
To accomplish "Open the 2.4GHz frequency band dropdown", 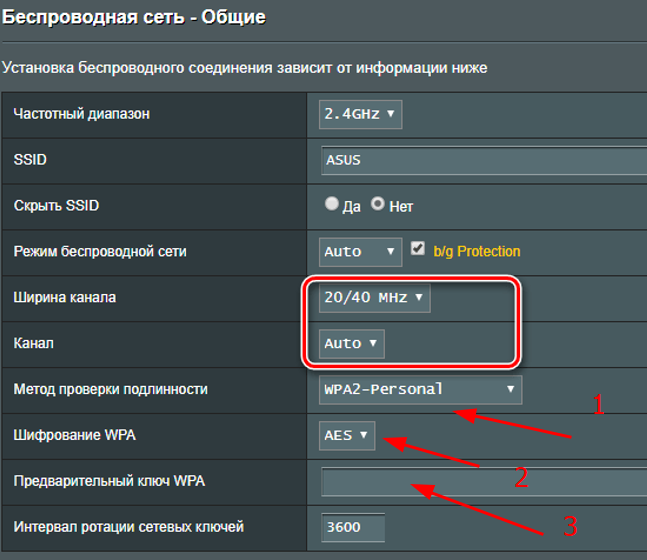I will 360,114.
